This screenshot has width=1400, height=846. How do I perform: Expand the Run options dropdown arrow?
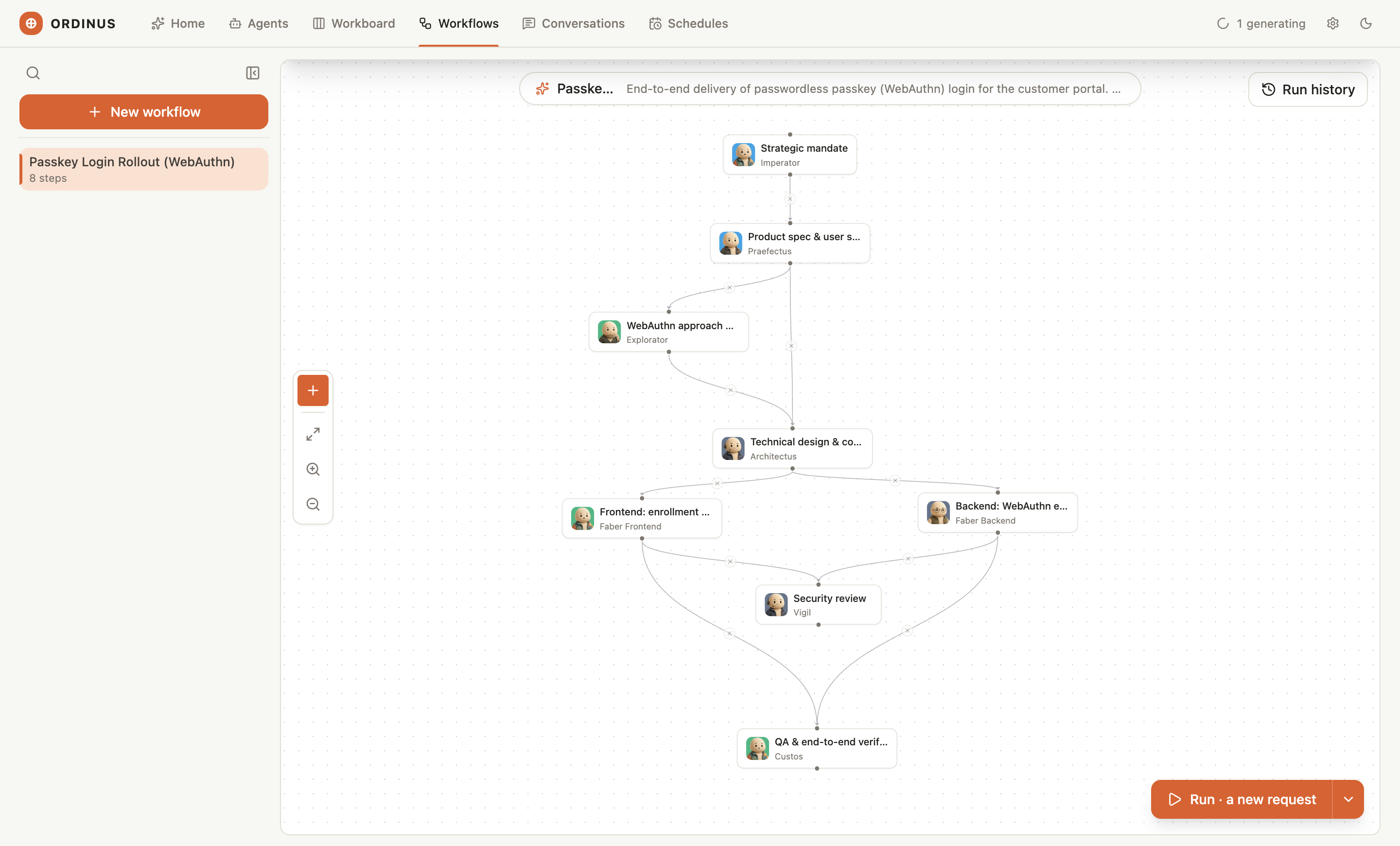pyautogui.click(x=1348, y=799)
